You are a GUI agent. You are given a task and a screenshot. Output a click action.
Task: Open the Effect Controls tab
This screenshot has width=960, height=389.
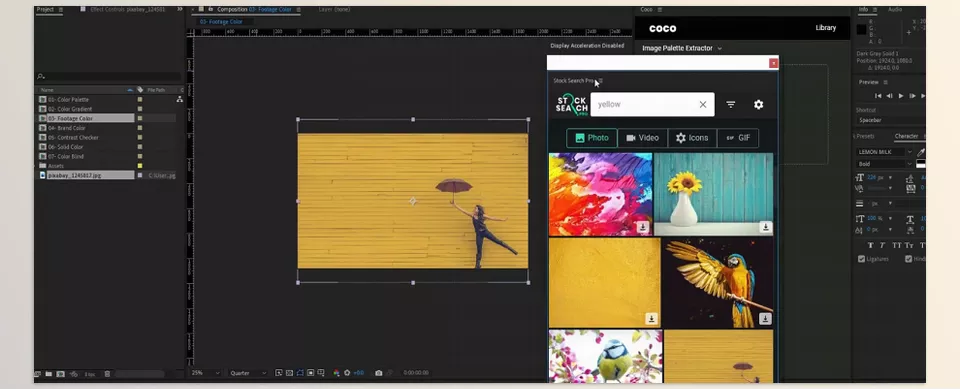[127, 9]
